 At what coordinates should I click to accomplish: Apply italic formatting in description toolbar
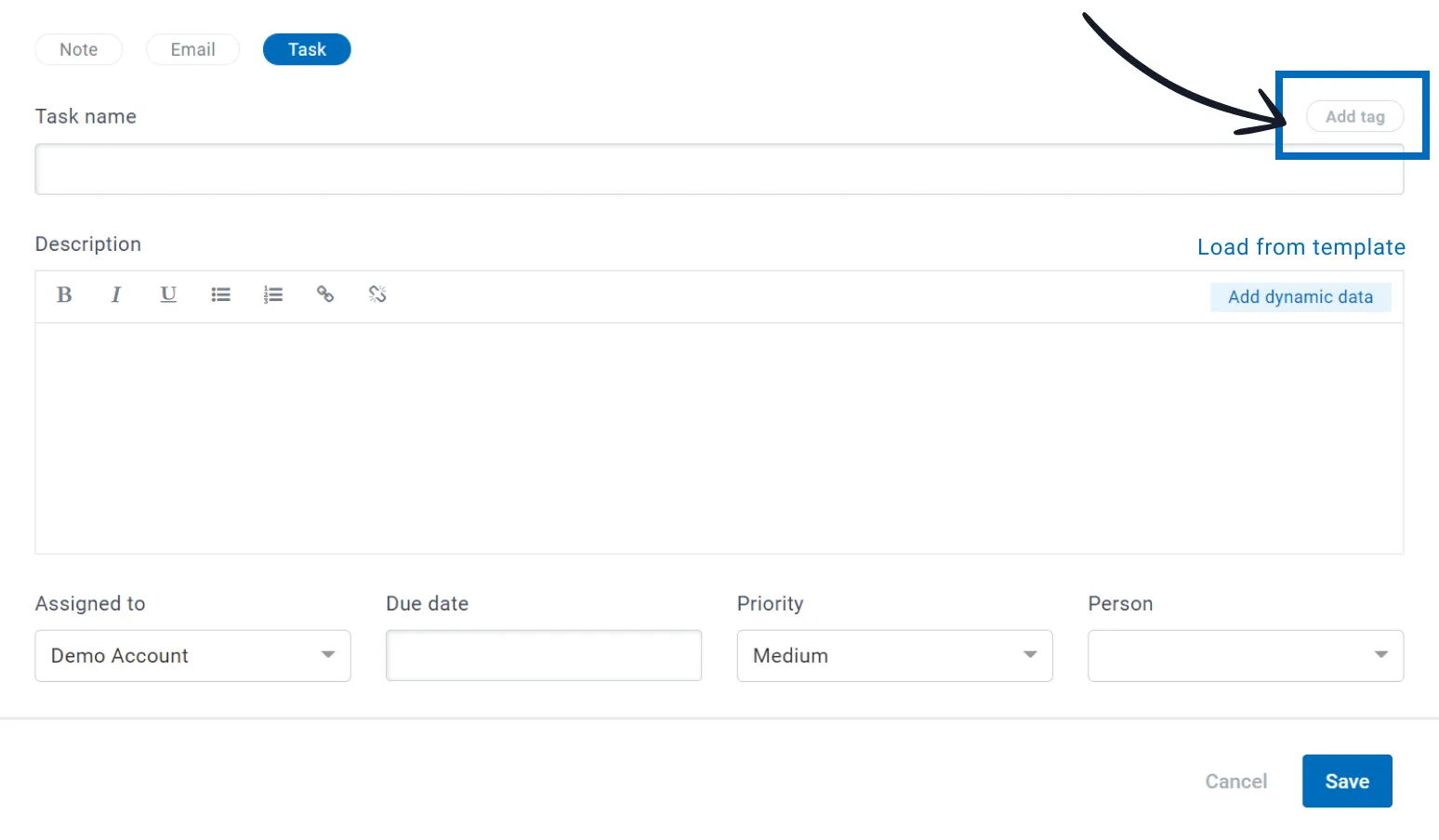(x=116, y=295)
